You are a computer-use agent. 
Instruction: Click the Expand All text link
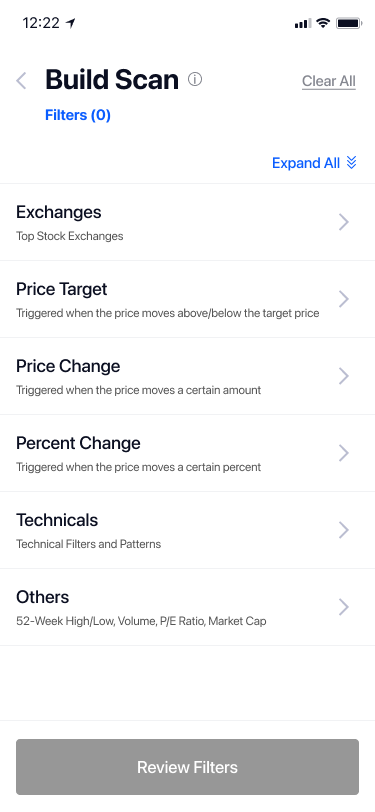point(306,163)
